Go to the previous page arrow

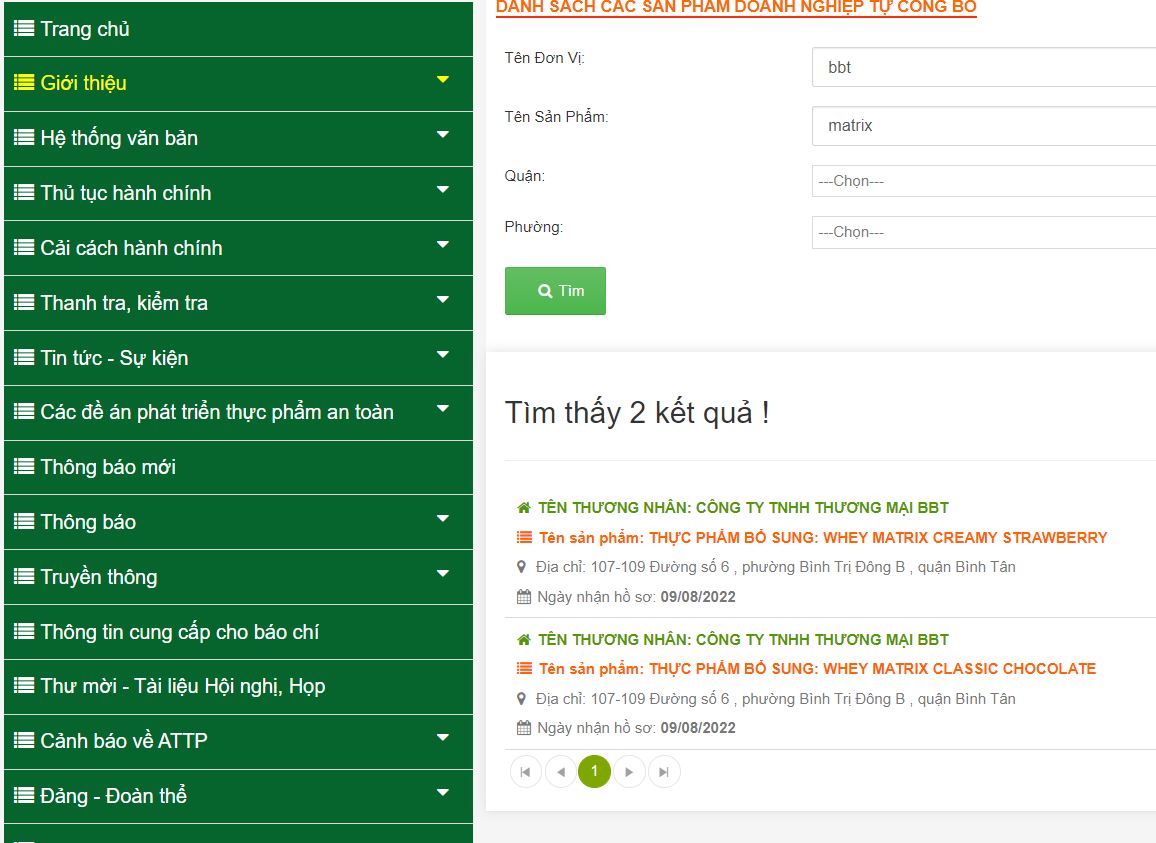pos(560,772)
